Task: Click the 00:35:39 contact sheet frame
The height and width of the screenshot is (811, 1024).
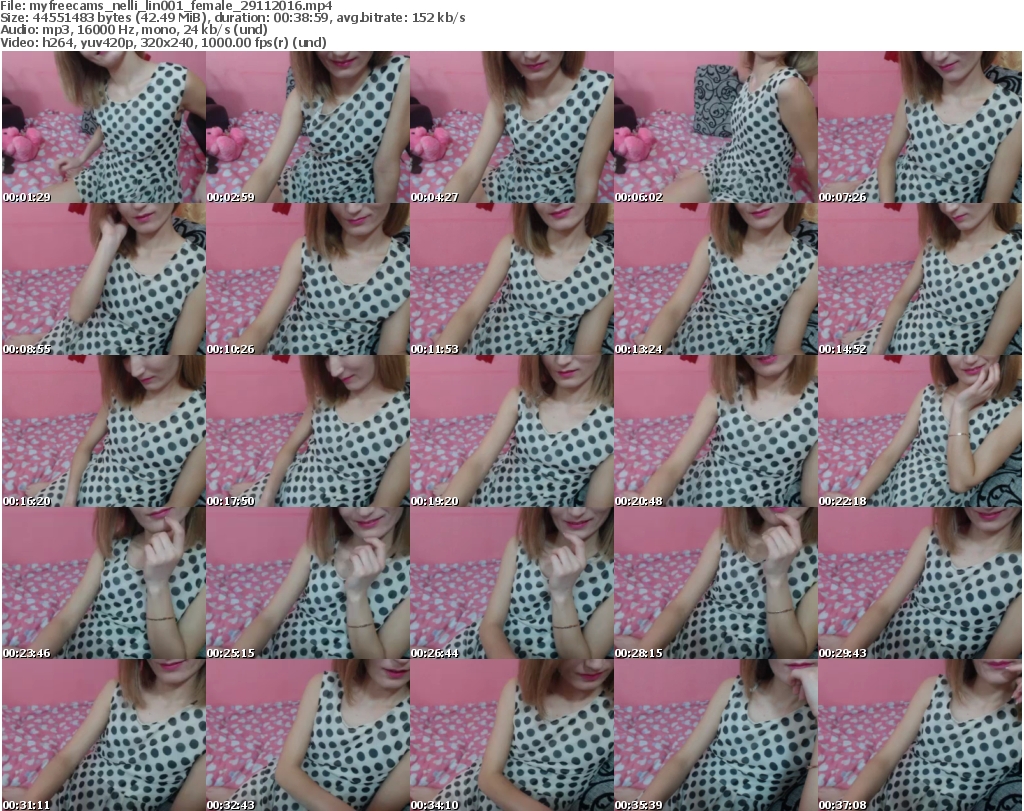Action: [716, 735]
